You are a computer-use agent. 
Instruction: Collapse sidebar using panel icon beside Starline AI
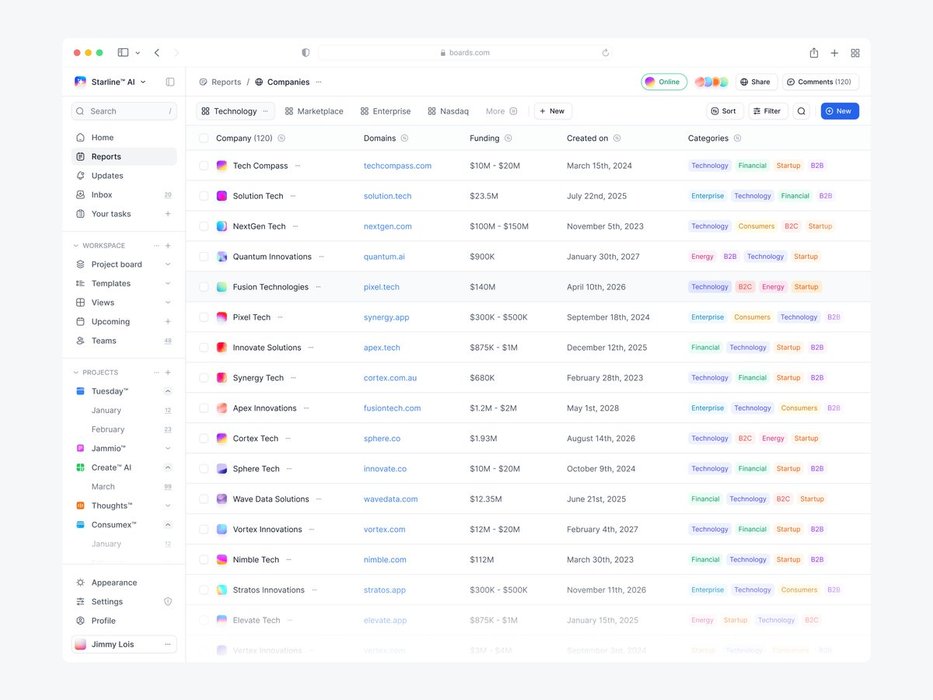[x=170, y=82]
